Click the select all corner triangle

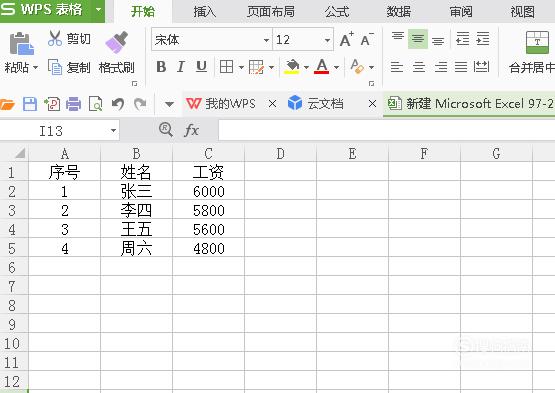[20, 153]
